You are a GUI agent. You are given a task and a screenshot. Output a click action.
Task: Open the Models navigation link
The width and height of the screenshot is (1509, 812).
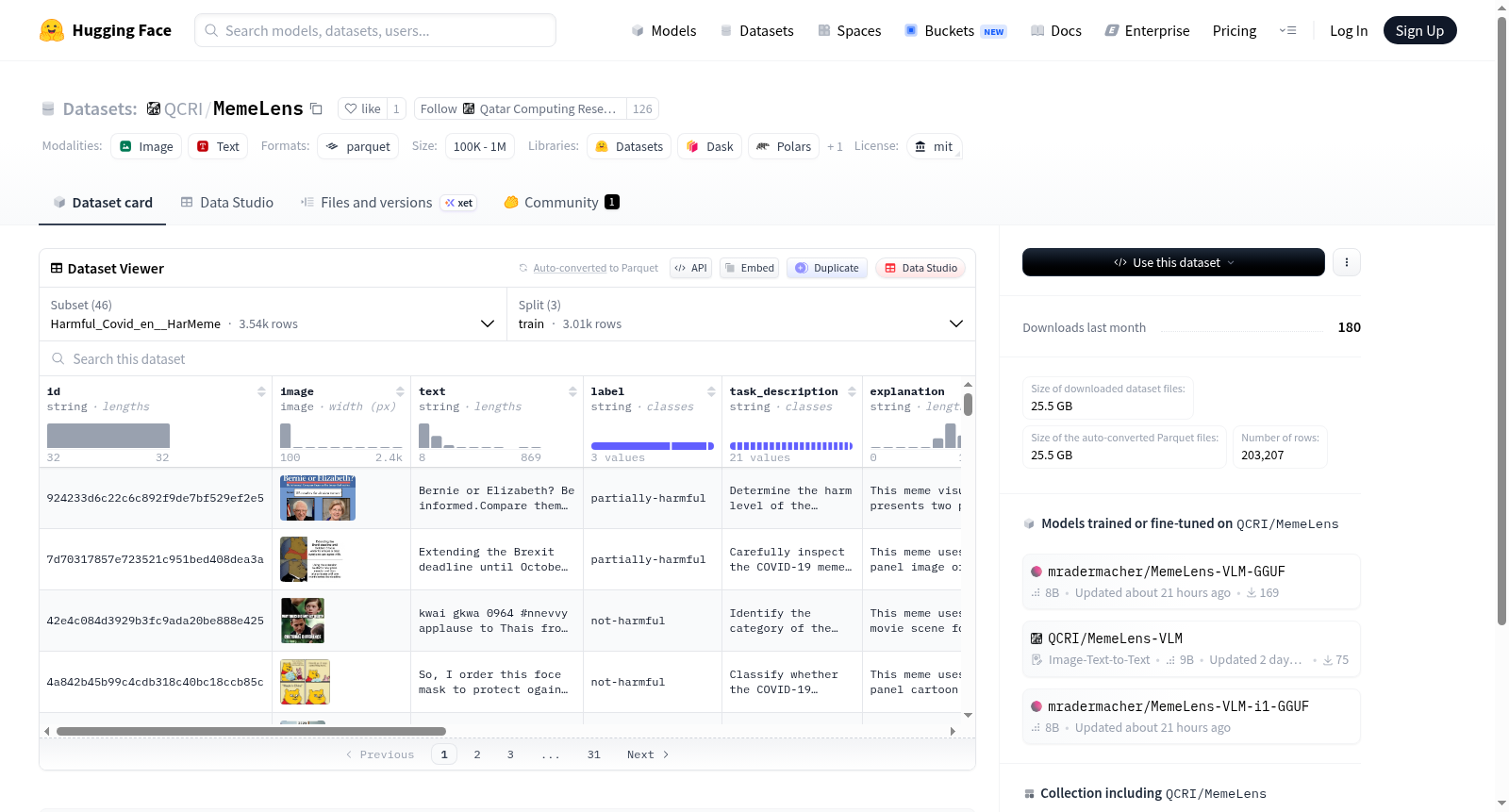click(x=664, y=30)
